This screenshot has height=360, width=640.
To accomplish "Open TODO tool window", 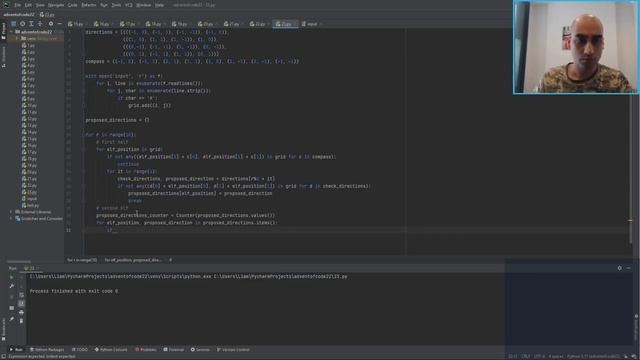I will [80, 350].
